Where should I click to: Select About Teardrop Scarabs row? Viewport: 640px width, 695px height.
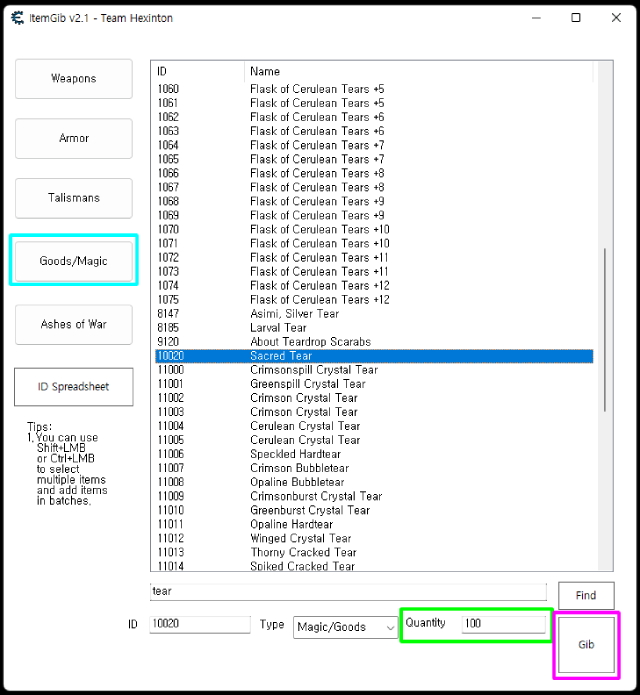pyautogui.click(x=374, y=342)
